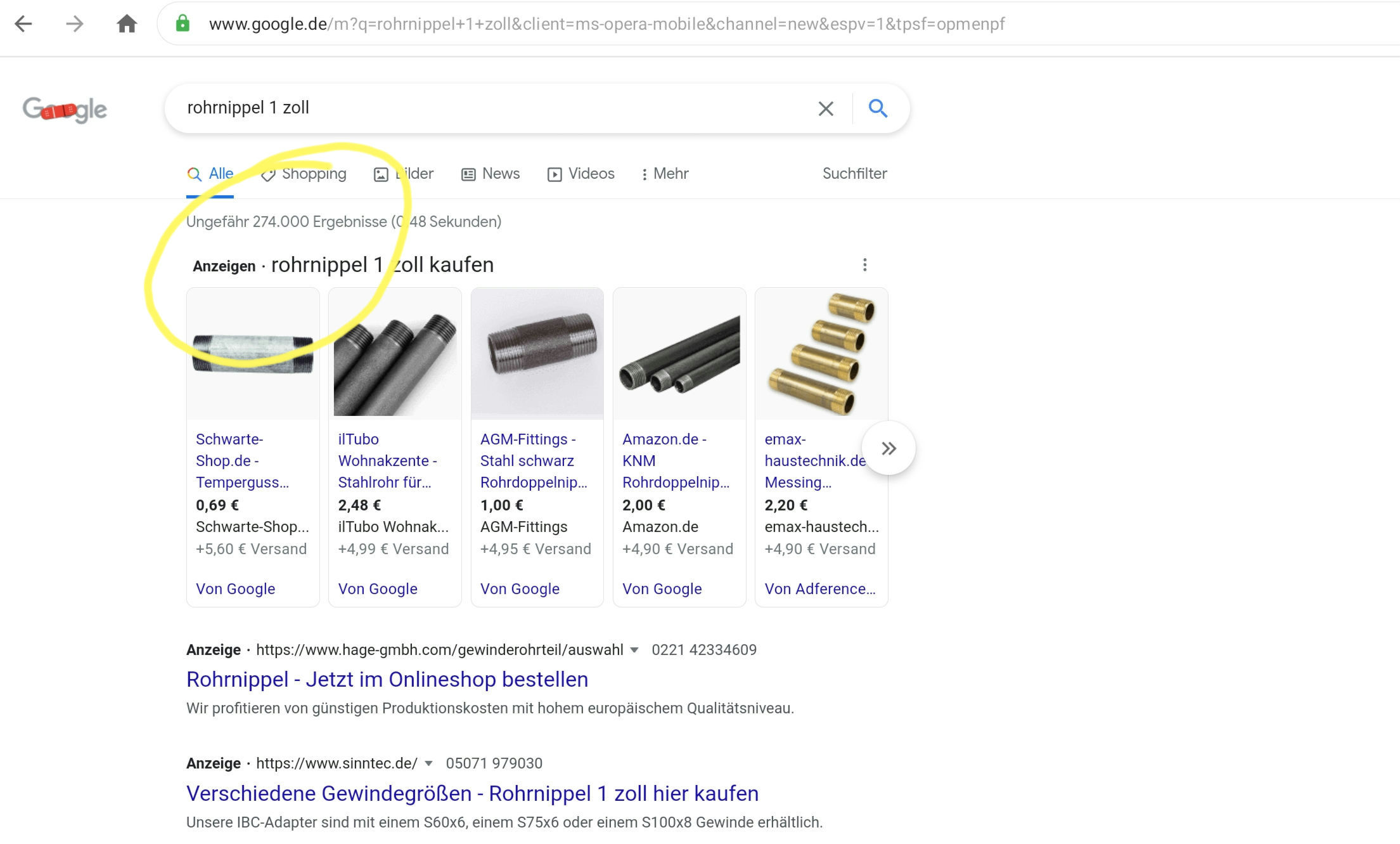
Task: Expand the dropdown arrow next to sinntec.de URL
Action: 428,763
